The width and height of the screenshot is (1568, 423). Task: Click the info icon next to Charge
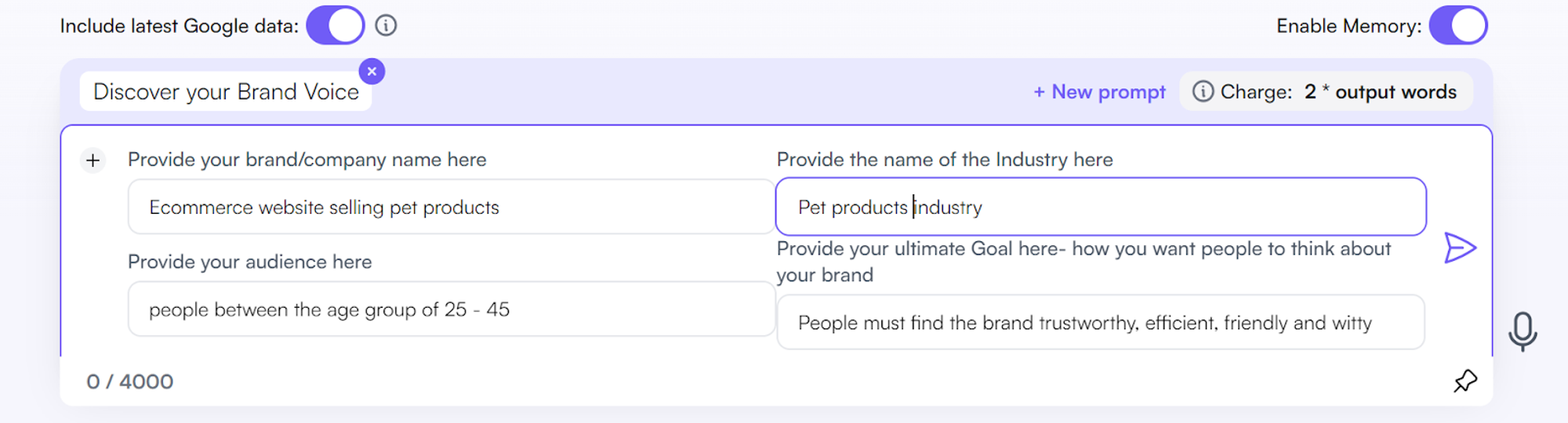1203,92
